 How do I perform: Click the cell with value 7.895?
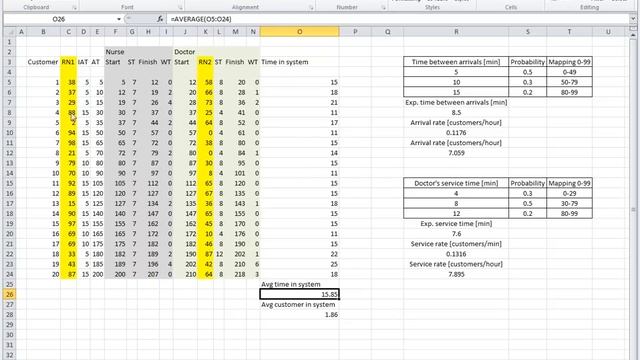[x=456, y=274]
